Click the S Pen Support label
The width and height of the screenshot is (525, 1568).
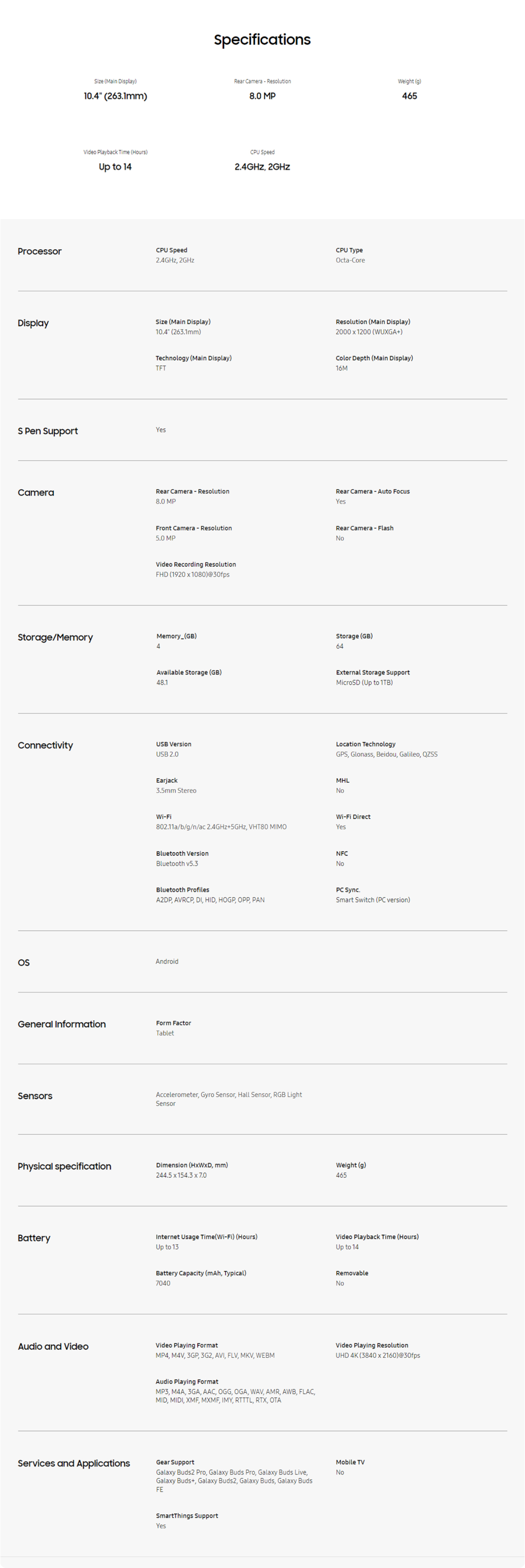click(x=47, y=431)
